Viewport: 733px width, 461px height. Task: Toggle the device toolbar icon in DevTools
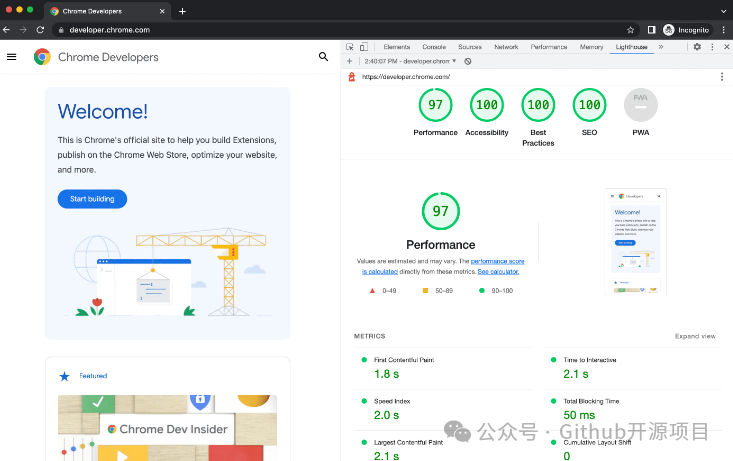click(x=364, y=47)
